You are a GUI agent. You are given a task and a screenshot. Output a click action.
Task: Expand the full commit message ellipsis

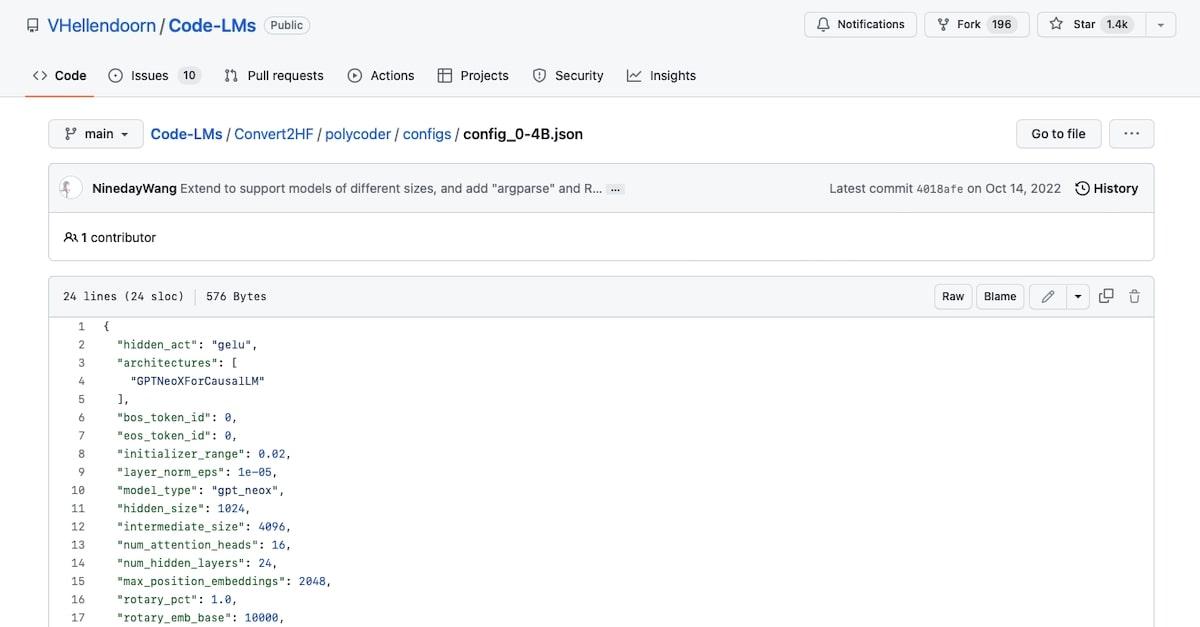616,189
